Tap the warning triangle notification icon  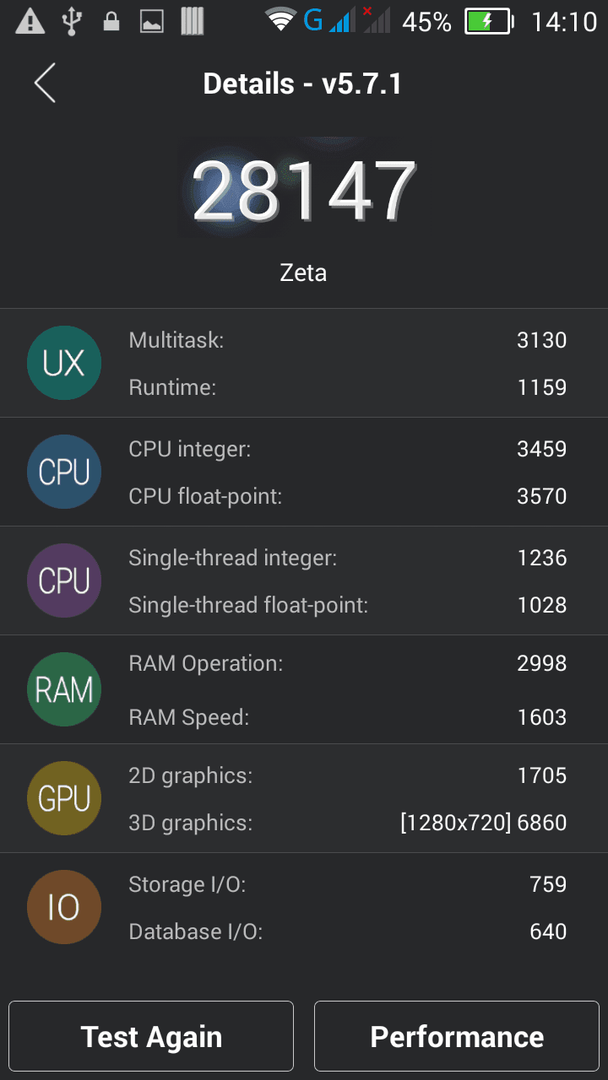(x=30, y=21)
